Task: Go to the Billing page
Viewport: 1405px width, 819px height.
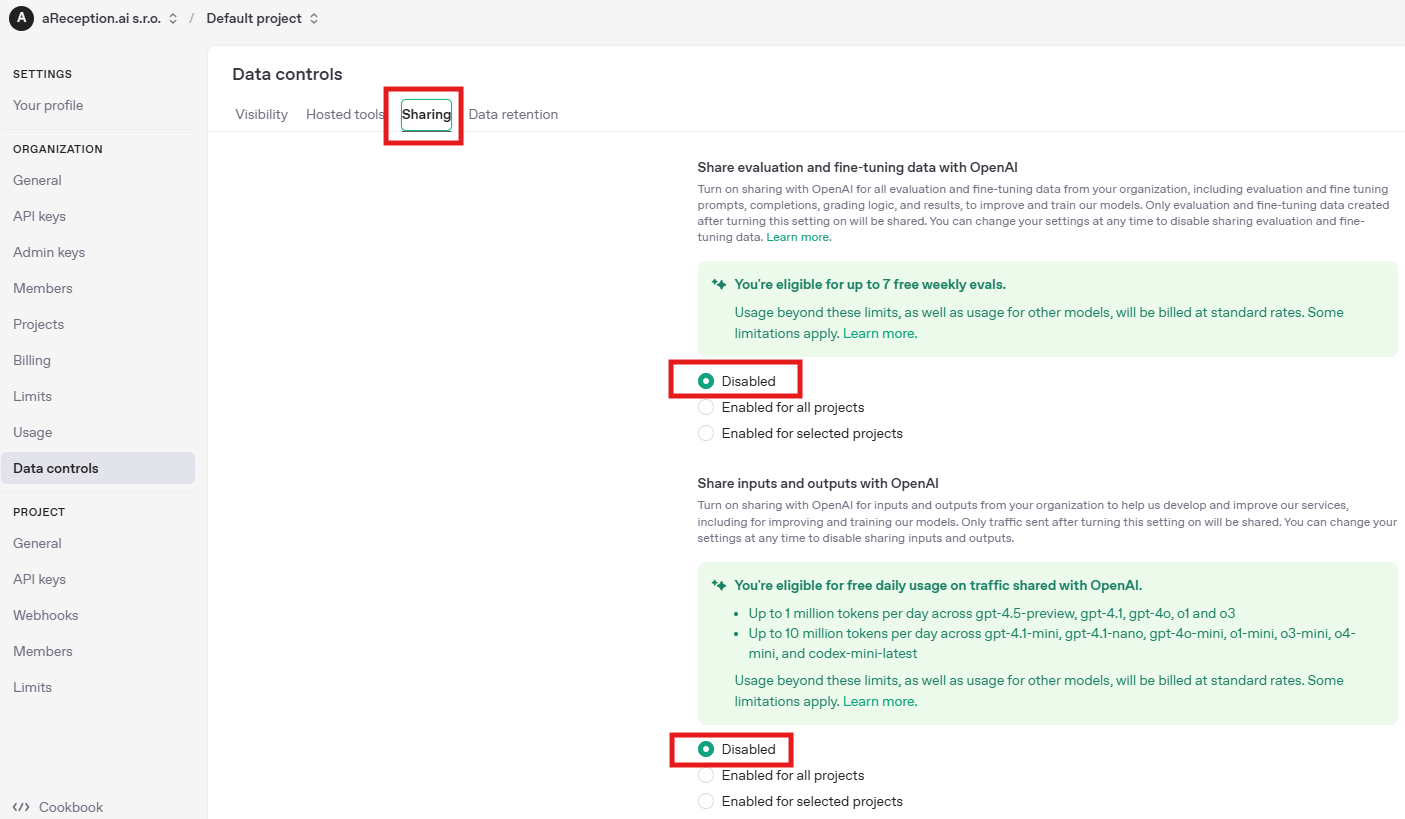Action: pyautogui.click(x=32, y=360)
